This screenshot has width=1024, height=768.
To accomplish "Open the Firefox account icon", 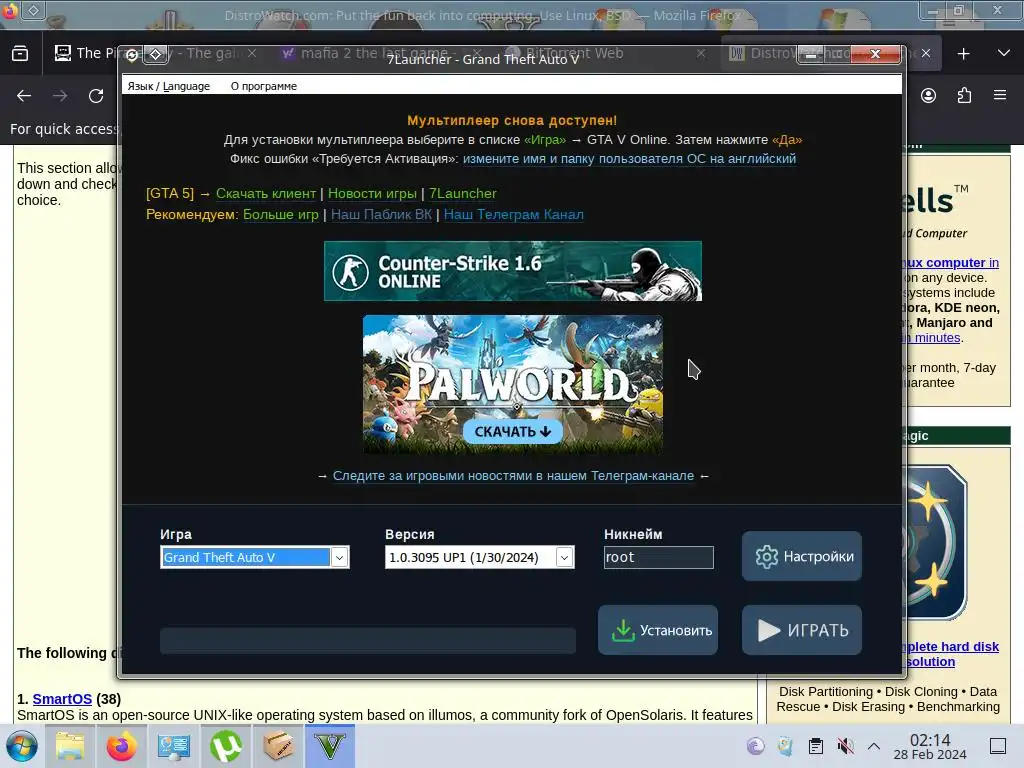I will coord(928,95).
